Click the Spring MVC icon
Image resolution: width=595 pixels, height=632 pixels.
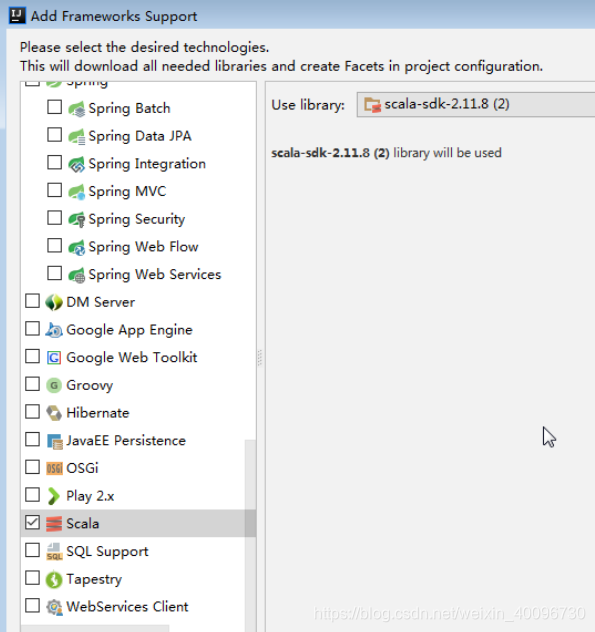77,192
